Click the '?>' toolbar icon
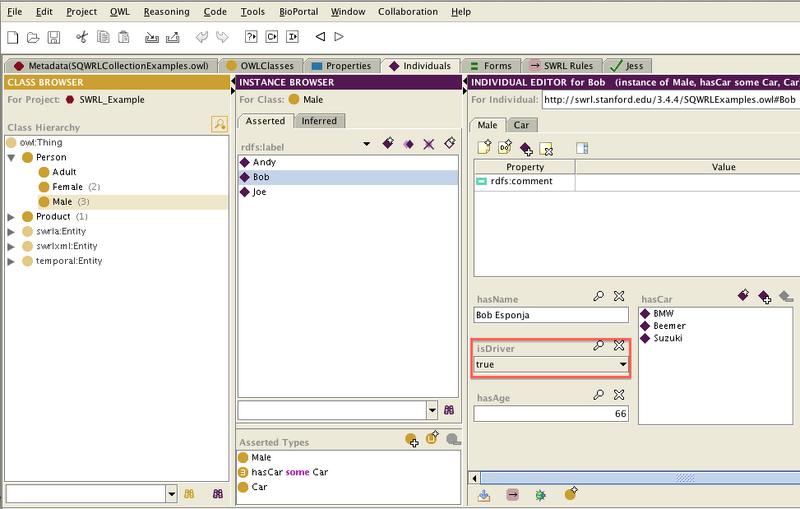This screenshot has height=509, width=800. pos(251,37)
